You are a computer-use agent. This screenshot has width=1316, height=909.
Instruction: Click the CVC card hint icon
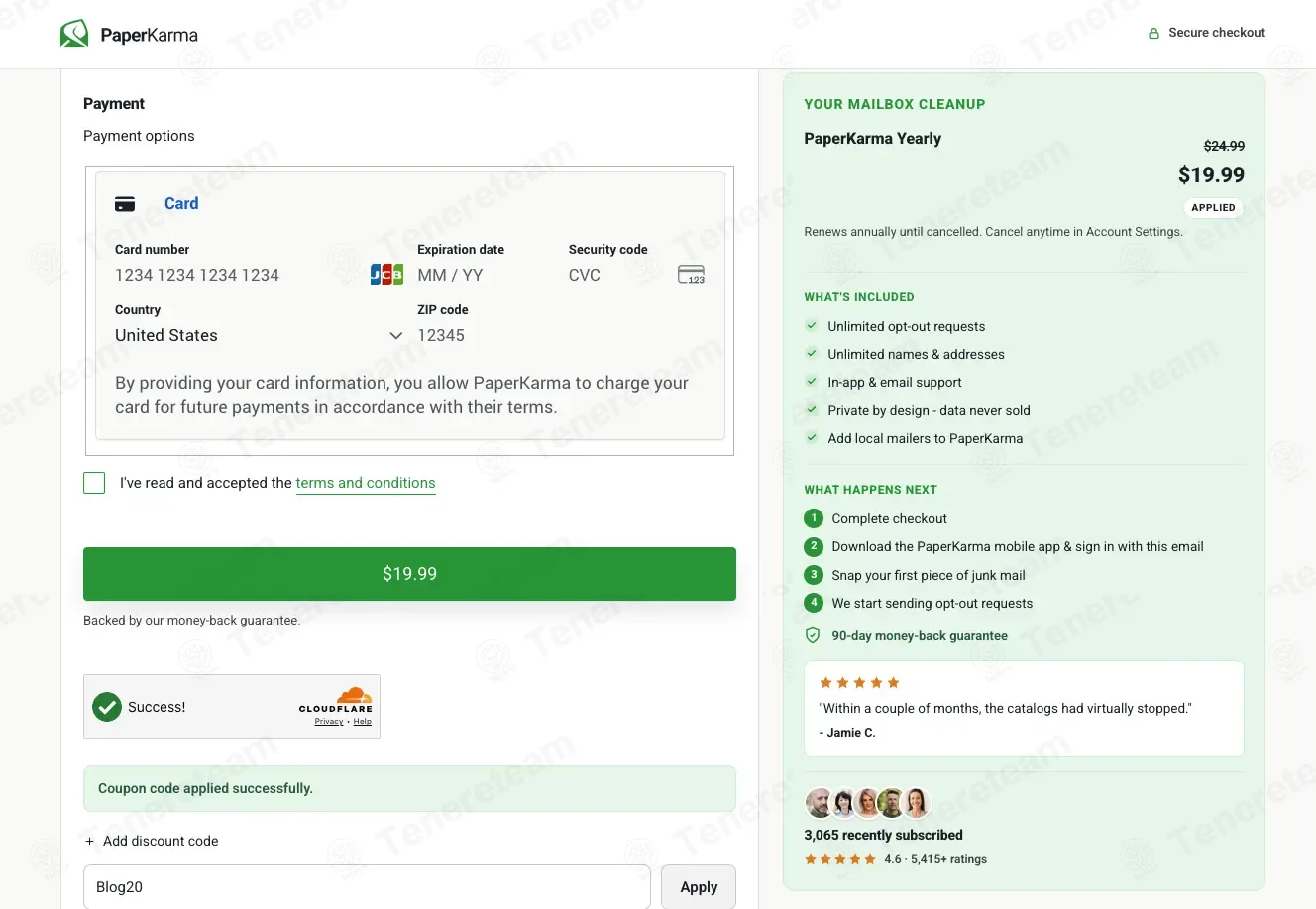(691, 275)
